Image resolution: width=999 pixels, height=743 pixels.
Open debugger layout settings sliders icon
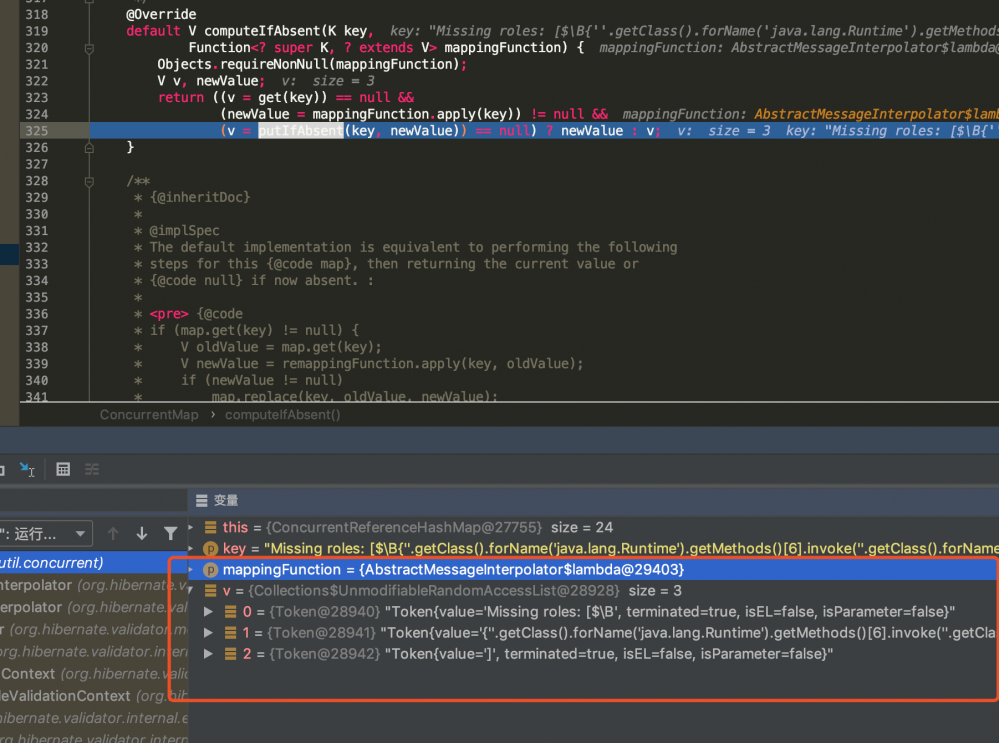[x=92, y=469]
